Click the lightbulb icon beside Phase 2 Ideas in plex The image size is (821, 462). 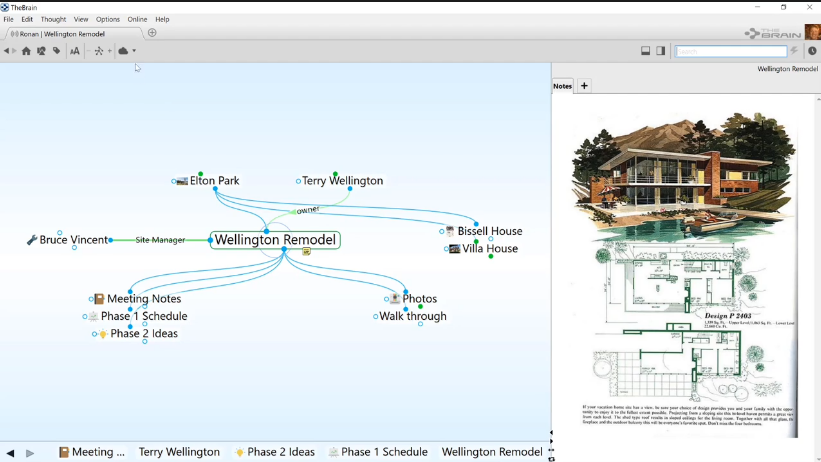[103, 334]
